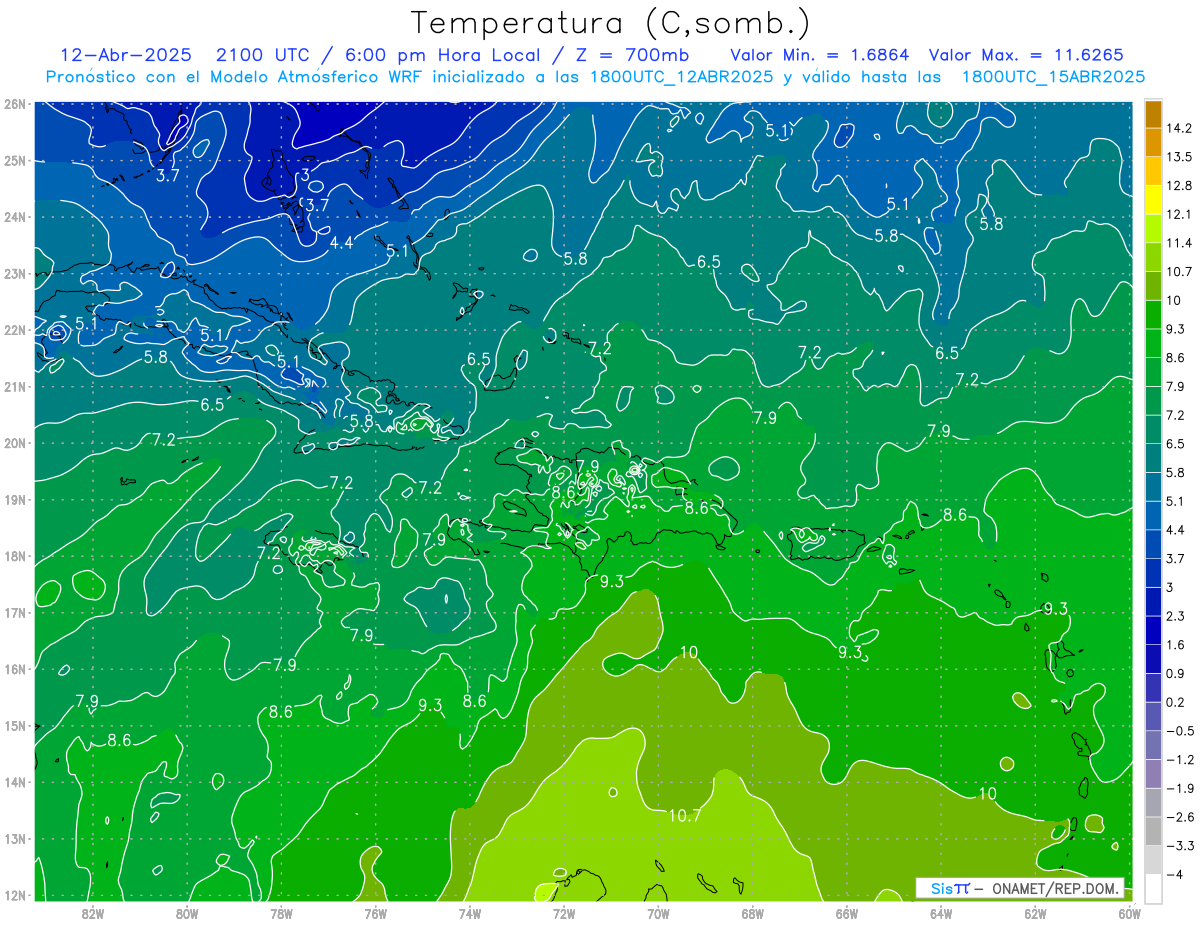1200x927 pixels.
Task: Click yellow colorbar segment between 12.8 and 12.1
Action: click(x=1153, y=200)
